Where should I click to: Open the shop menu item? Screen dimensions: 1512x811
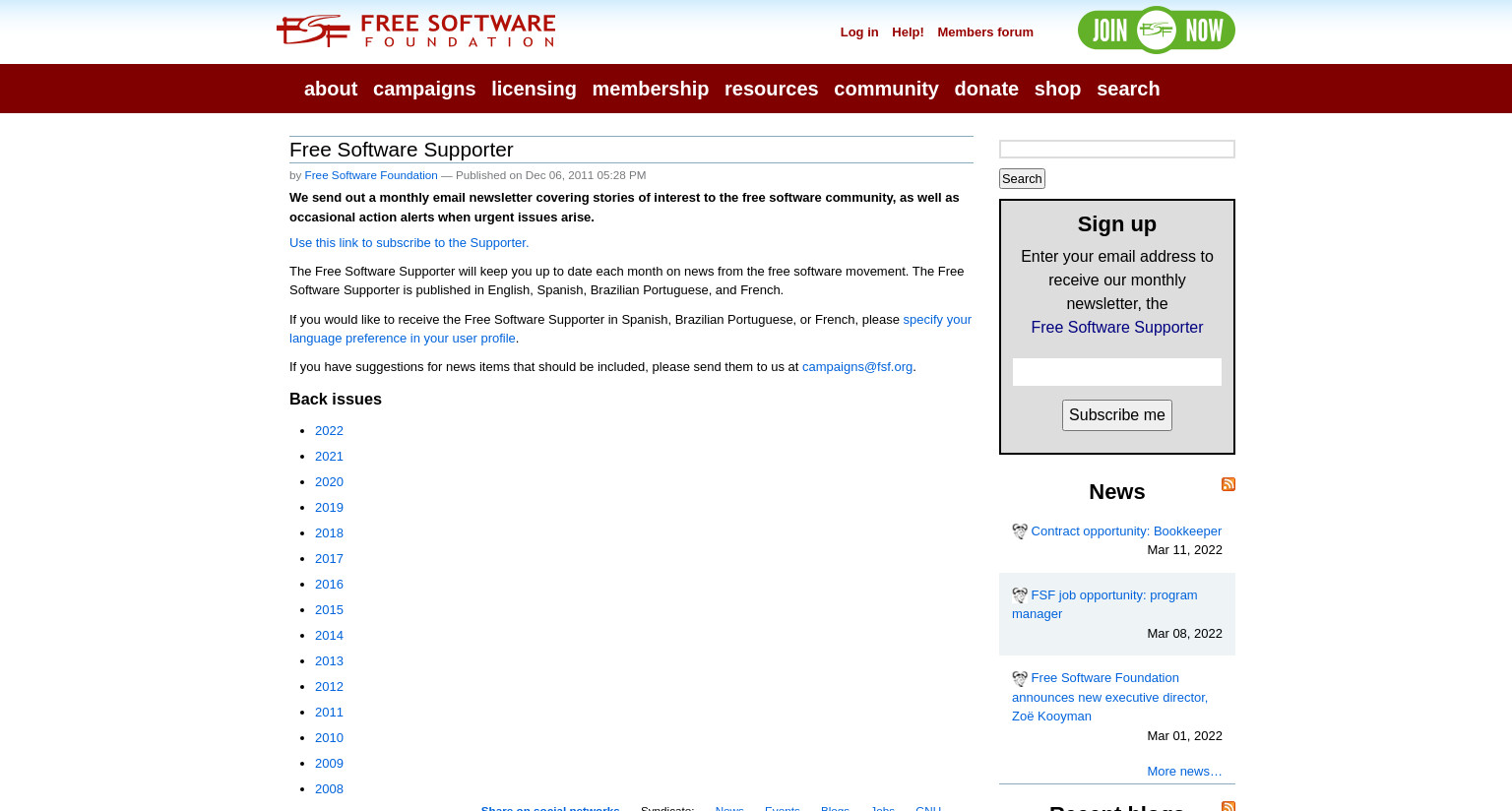1057,89
